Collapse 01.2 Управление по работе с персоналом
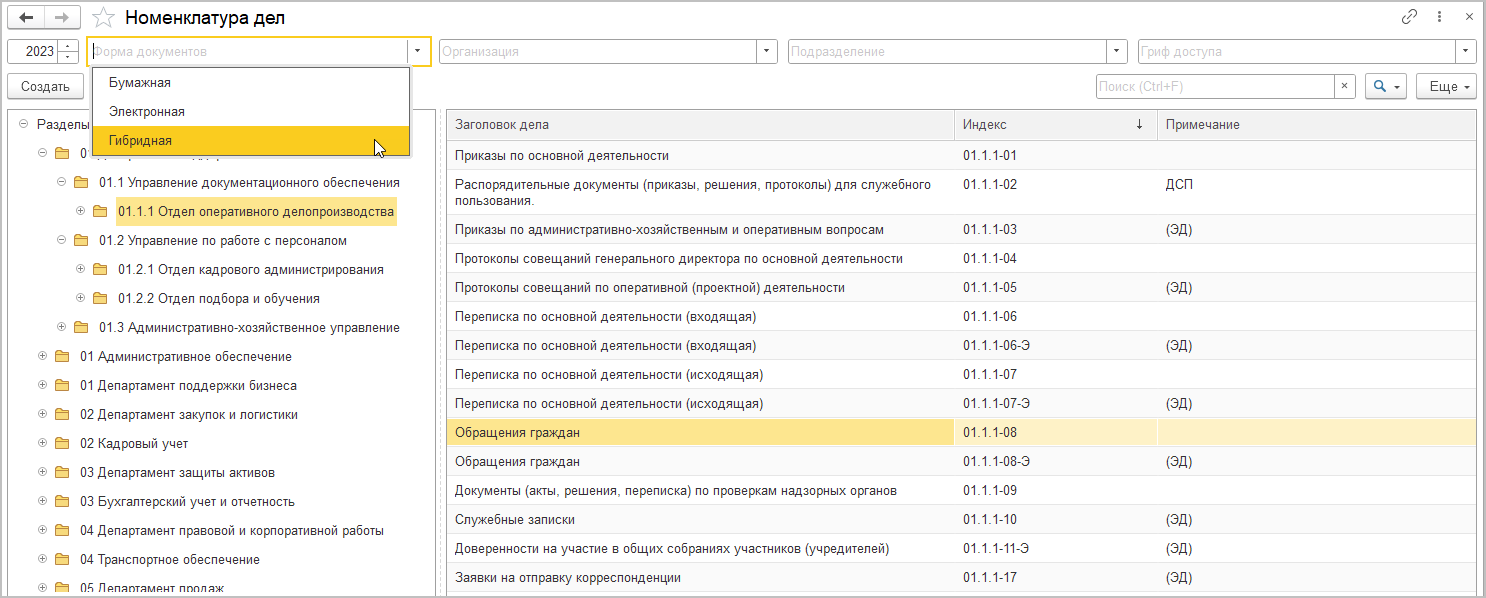 pos(62,240)
